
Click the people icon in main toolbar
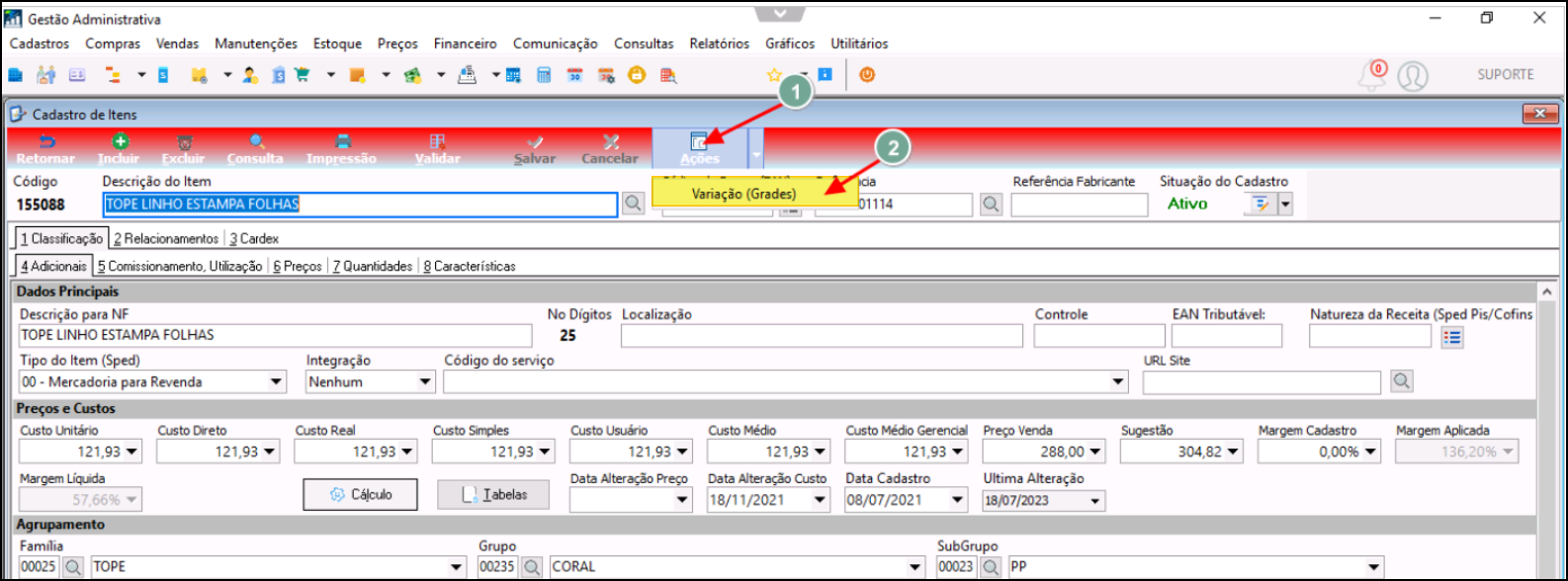coord(45,74)
